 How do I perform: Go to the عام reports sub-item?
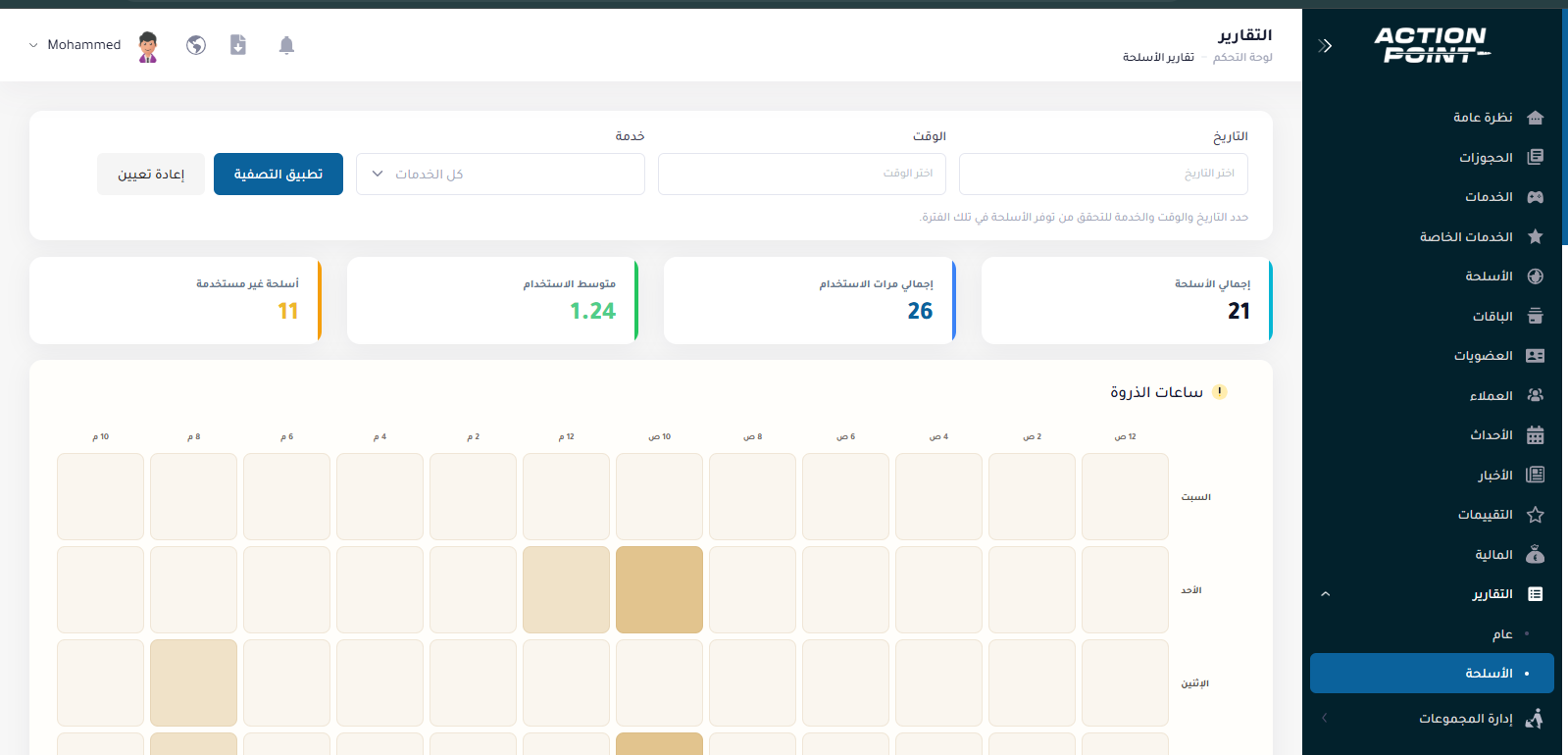click(1502, 634)
